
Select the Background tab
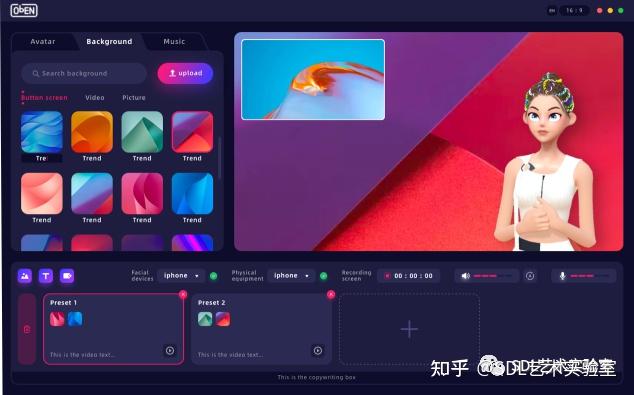point(109,42)
